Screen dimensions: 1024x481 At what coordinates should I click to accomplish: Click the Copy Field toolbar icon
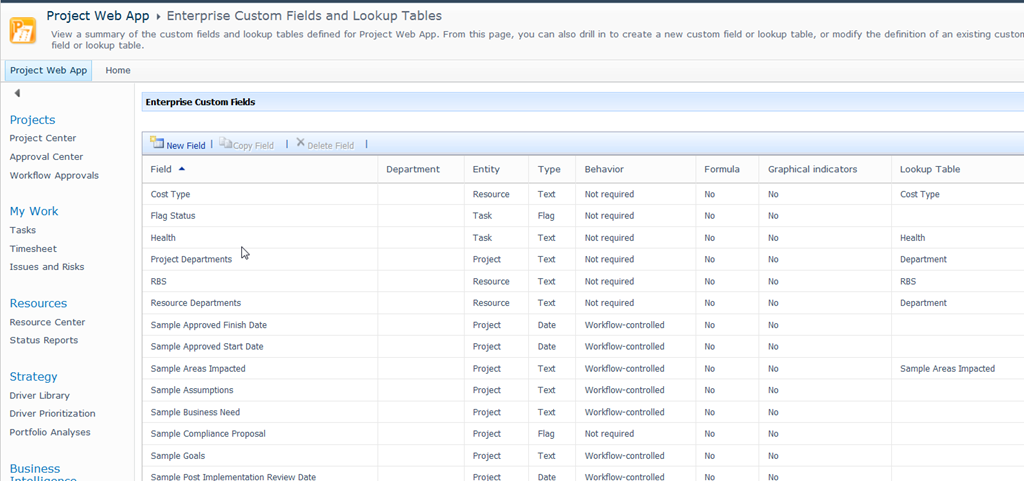coord(225,144)
